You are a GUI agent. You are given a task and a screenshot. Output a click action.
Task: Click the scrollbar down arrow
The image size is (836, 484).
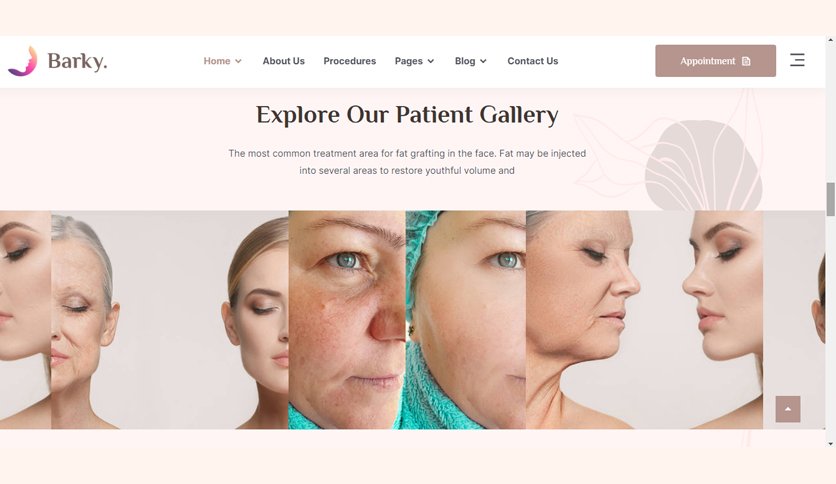(831, 443)
